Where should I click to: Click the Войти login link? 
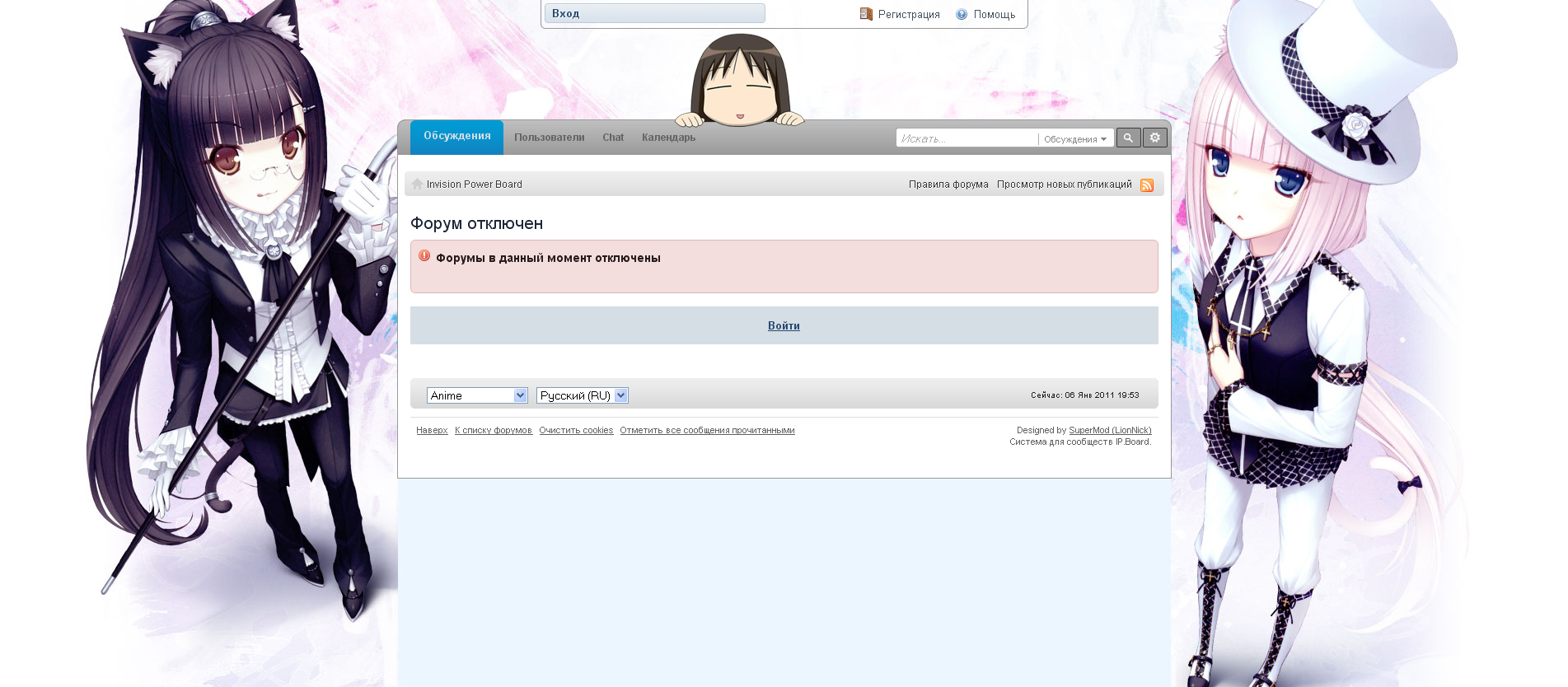[784, 326]
